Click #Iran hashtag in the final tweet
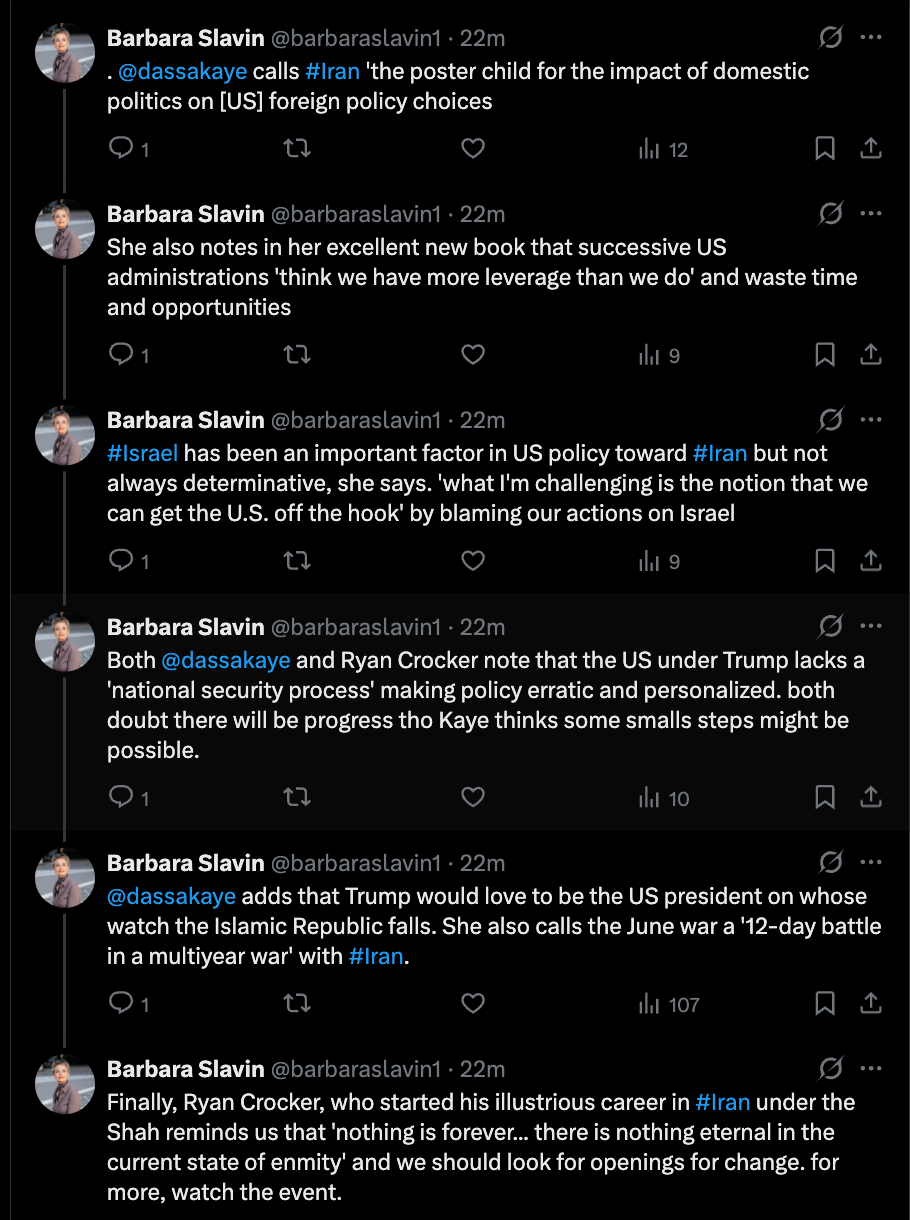 pyautogui.click(x=722, y=1102)
